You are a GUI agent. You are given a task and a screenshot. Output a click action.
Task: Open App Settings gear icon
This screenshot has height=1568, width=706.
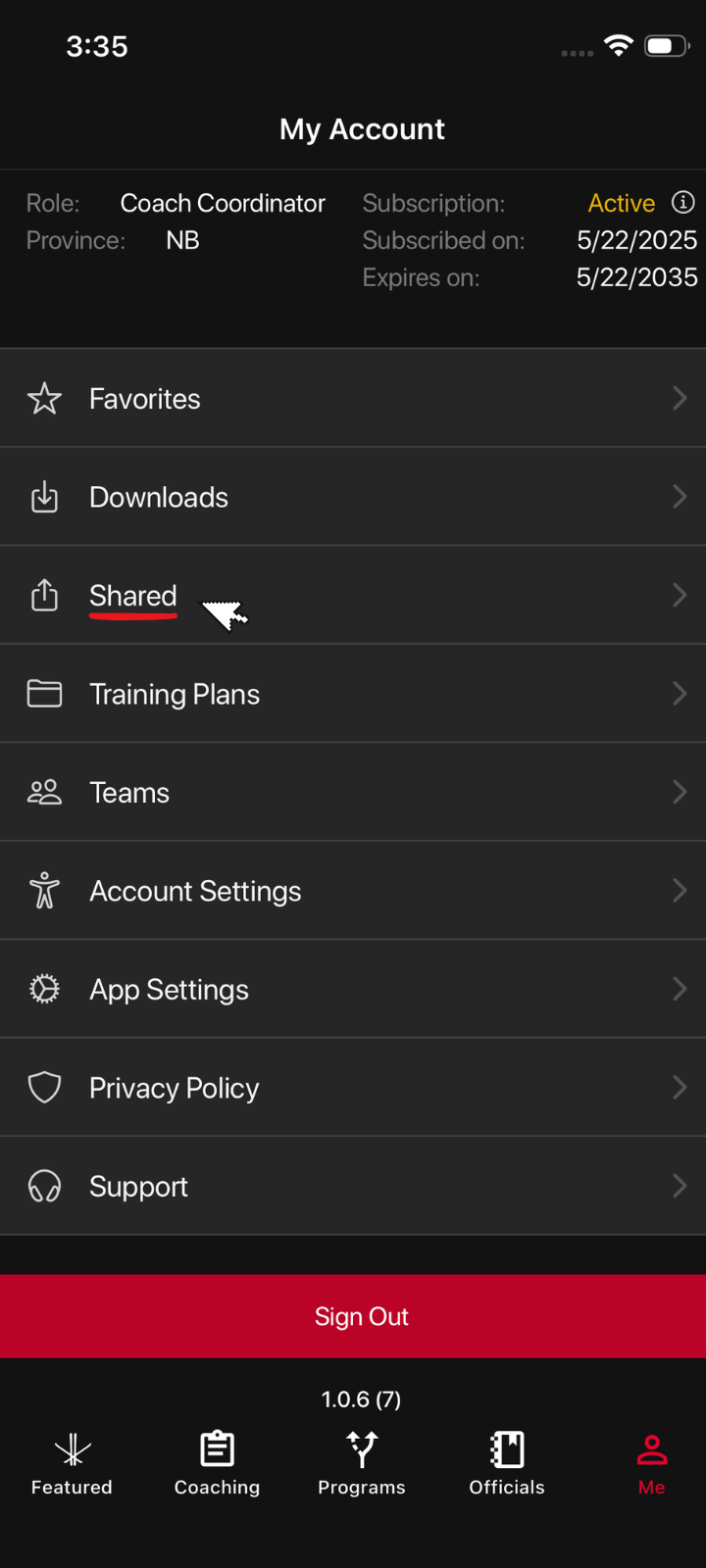[44, 989]
